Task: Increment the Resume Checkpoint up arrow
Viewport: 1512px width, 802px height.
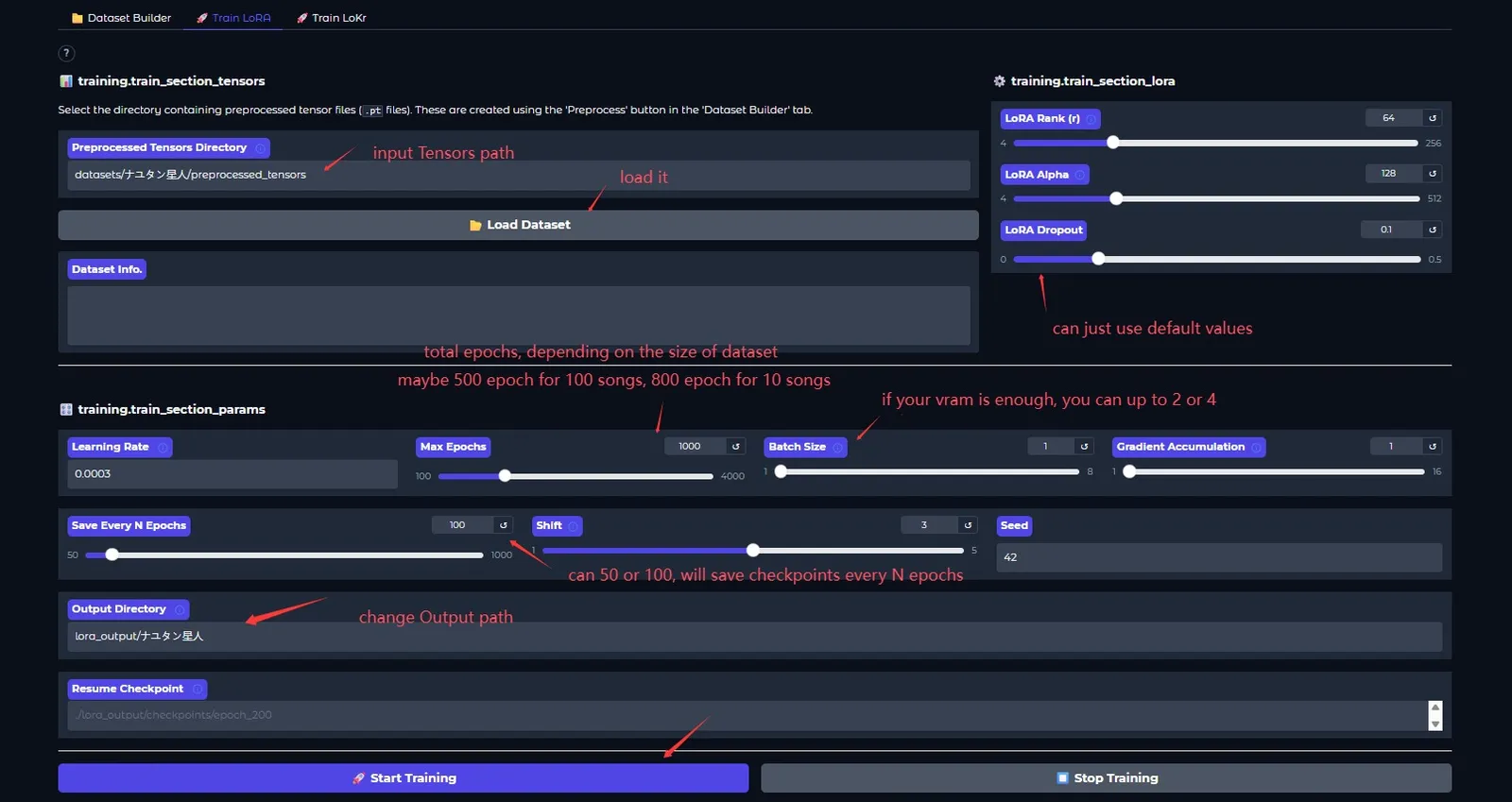Action: coord(1435,708)
